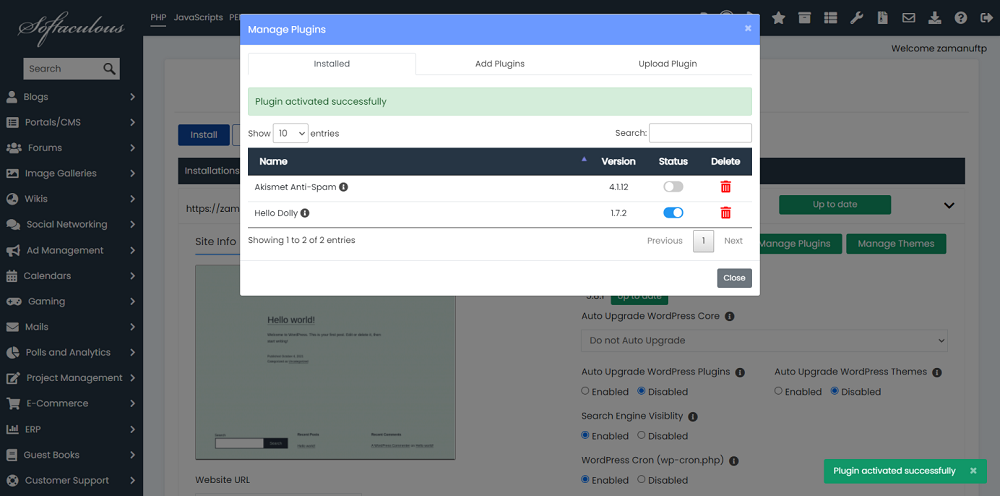
Task: Click the sidebar Search scripts field
Action: [62, 69]
